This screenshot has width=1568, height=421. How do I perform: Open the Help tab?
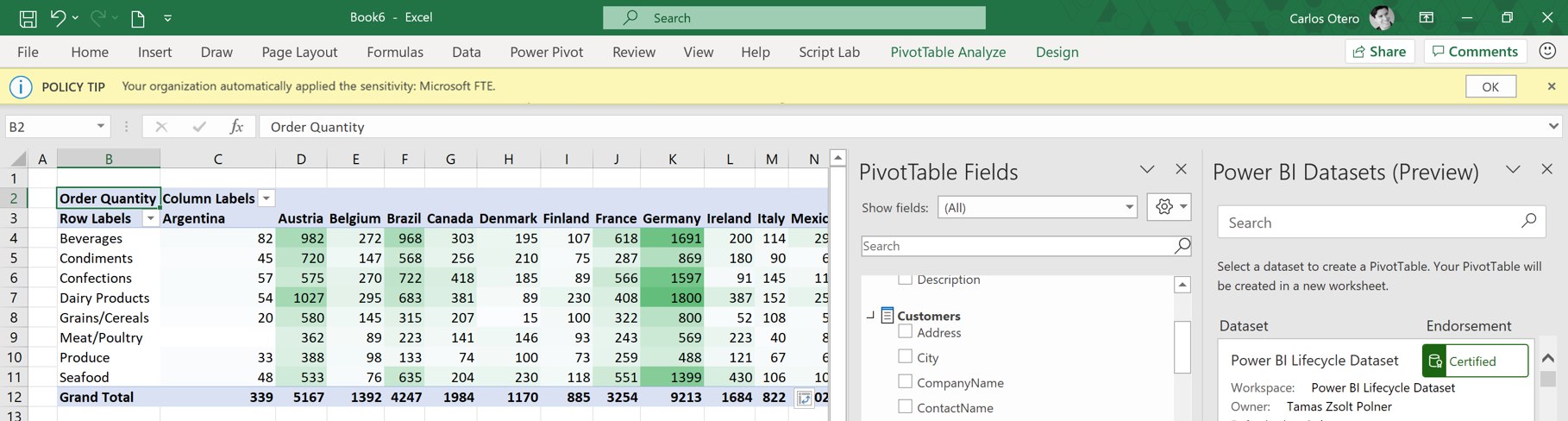[756, 52]
